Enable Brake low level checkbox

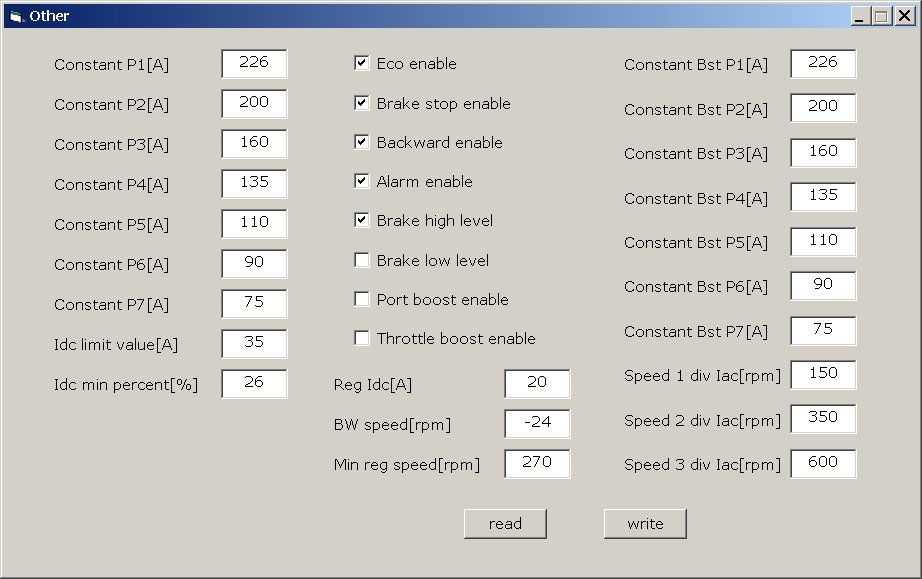pos(362,260)
